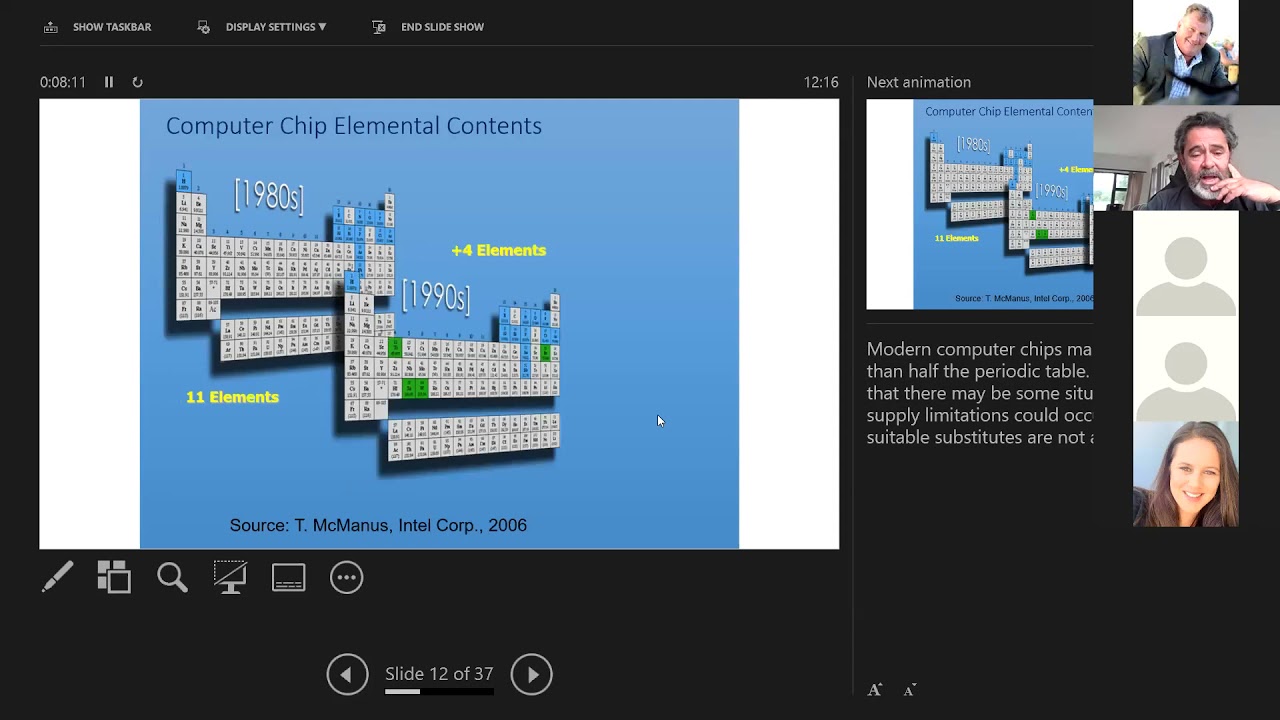The image size is (1280, 720).
Task: Click the clock reading 12:16
Action: (821, 82)
